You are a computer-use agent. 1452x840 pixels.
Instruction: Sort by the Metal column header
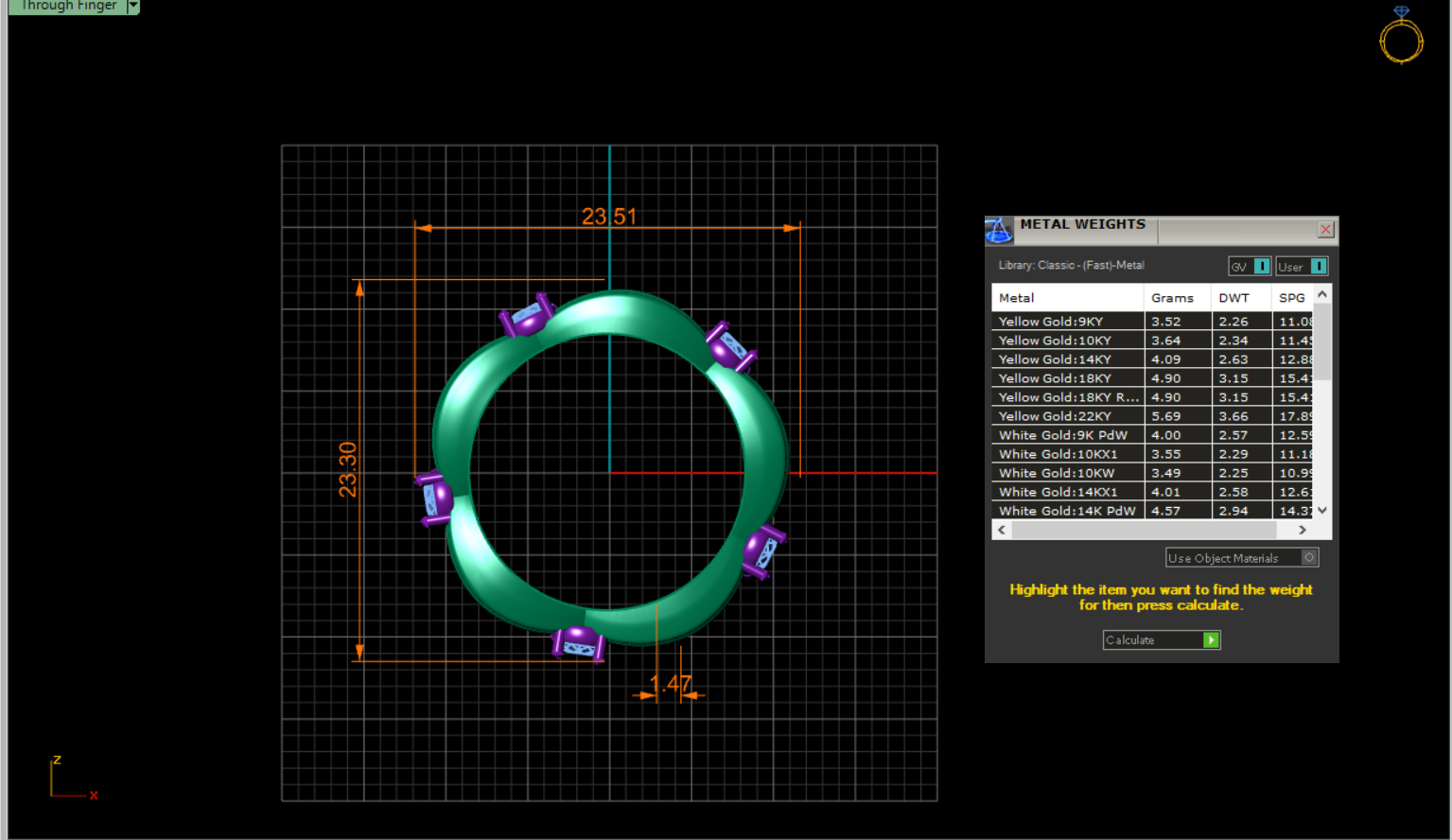pyautogui.click(x=1017, y=298)
